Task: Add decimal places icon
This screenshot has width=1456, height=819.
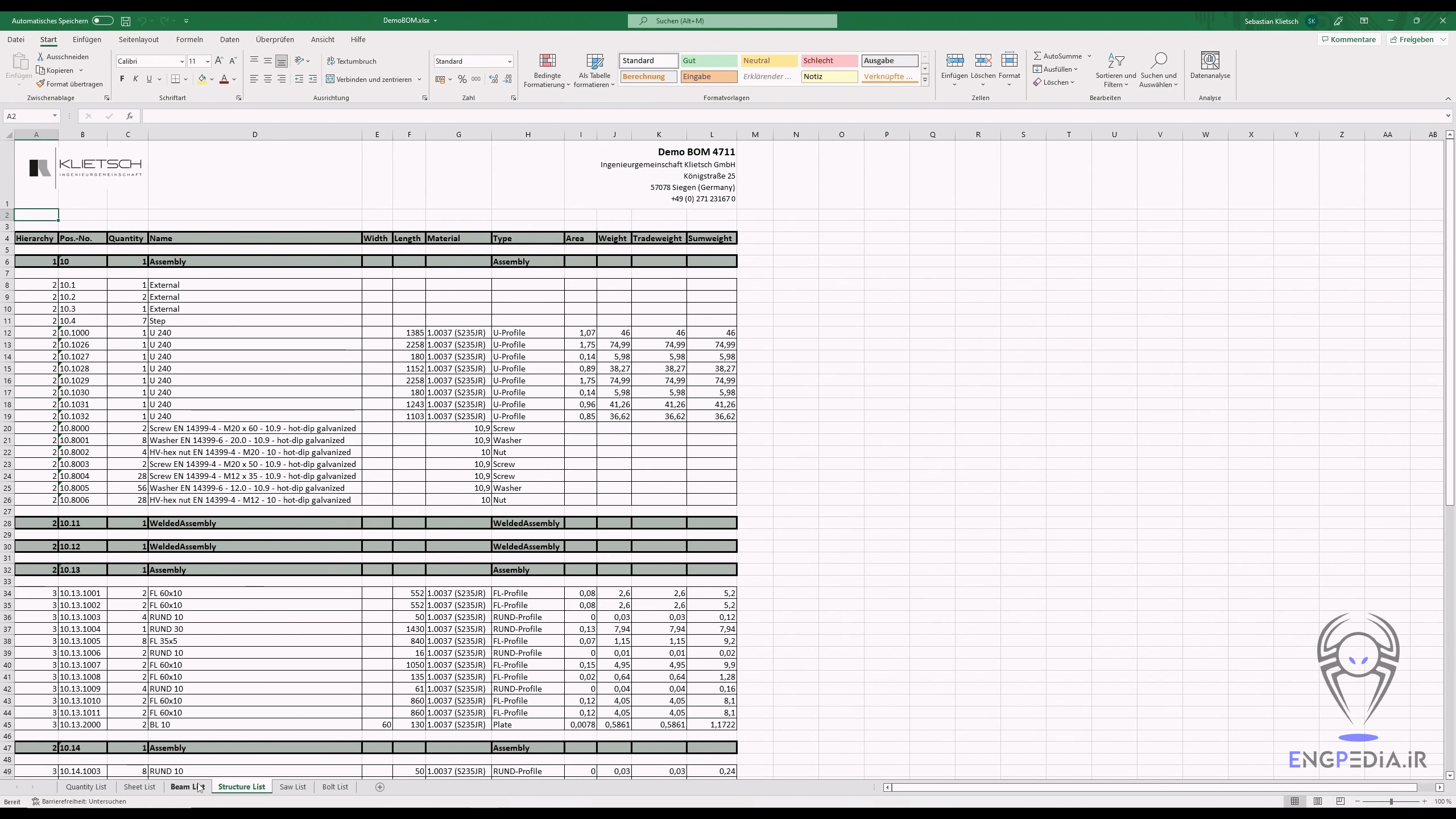Action: tap(494, 79)
